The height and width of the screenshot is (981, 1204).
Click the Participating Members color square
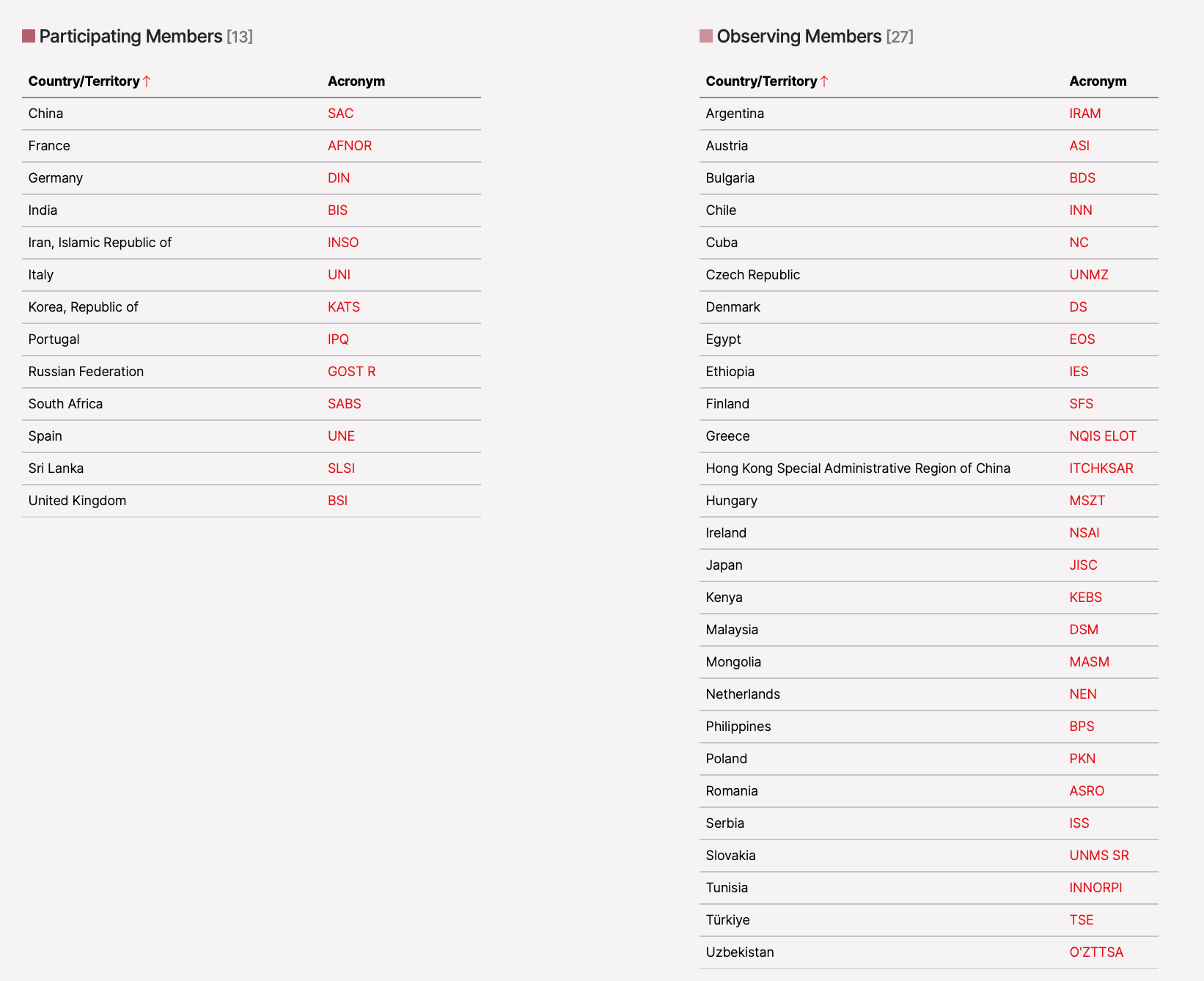pyautogui.click(x=29, y=36)
